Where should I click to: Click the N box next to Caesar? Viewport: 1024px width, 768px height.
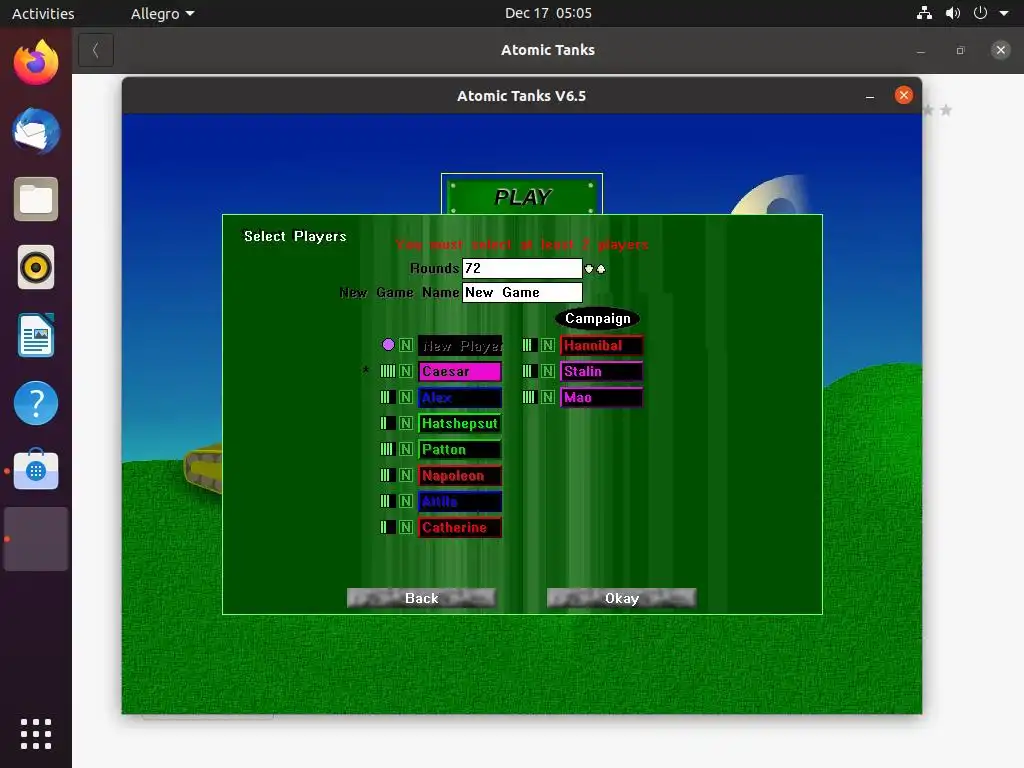click(406, 371)
